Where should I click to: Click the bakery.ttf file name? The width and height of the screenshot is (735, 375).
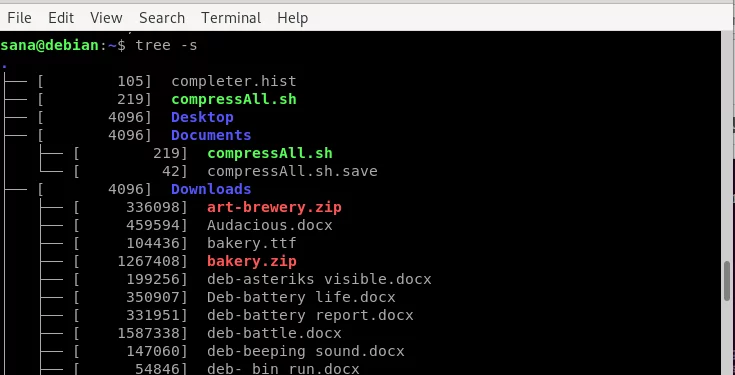252,243
